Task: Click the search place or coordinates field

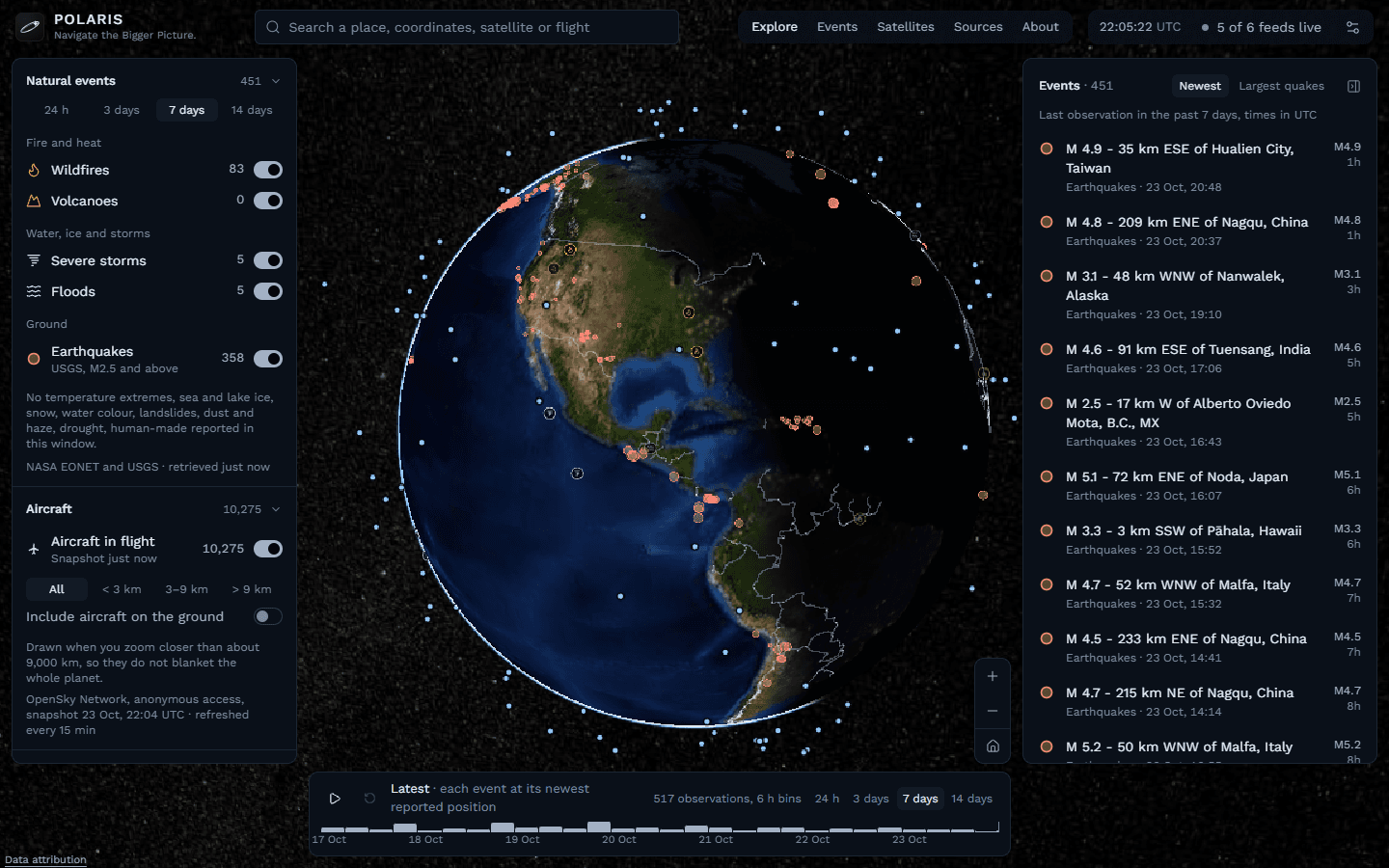Action: [467, 27]
